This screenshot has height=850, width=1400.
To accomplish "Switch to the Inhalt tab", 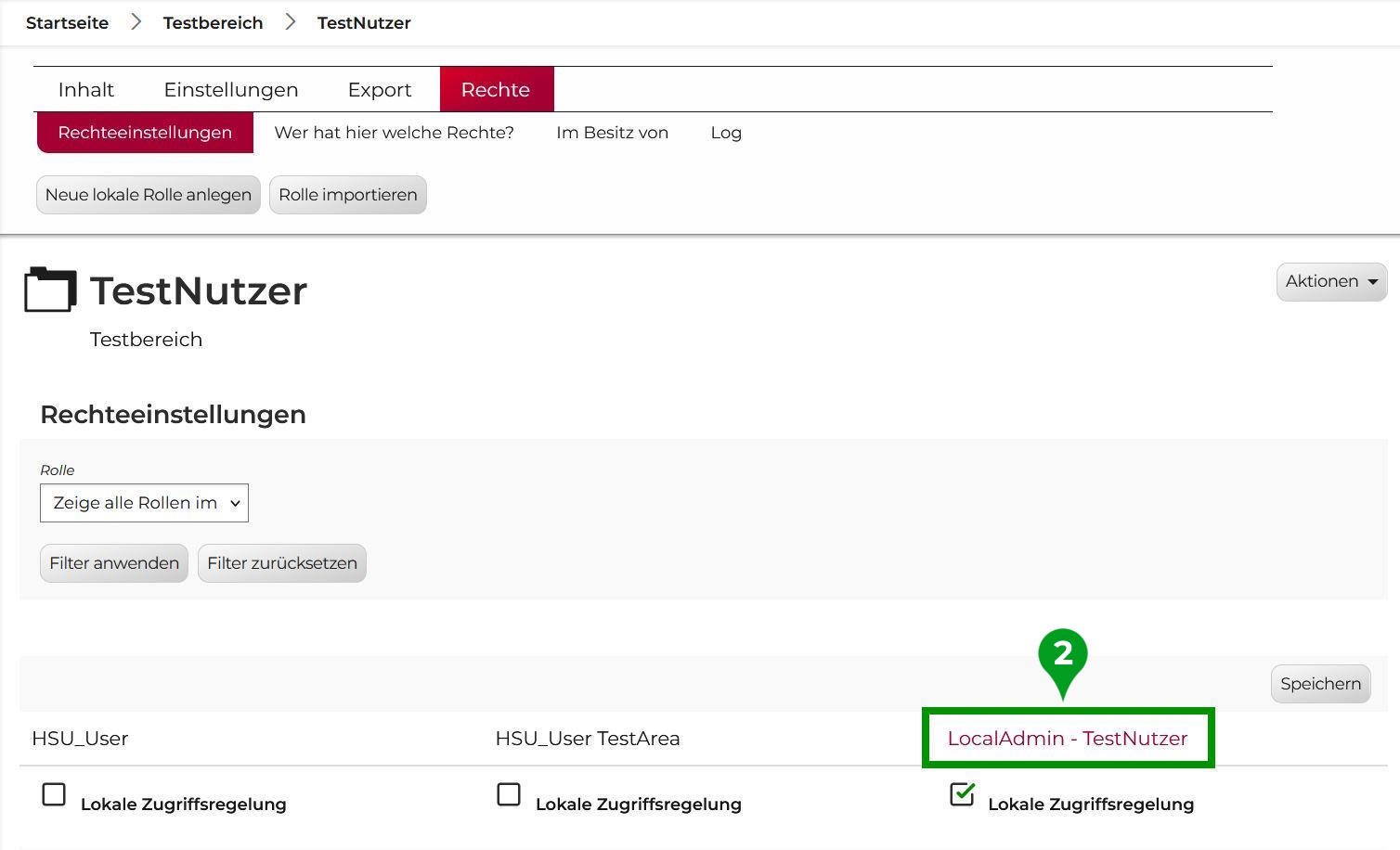I will coord(85,90).
